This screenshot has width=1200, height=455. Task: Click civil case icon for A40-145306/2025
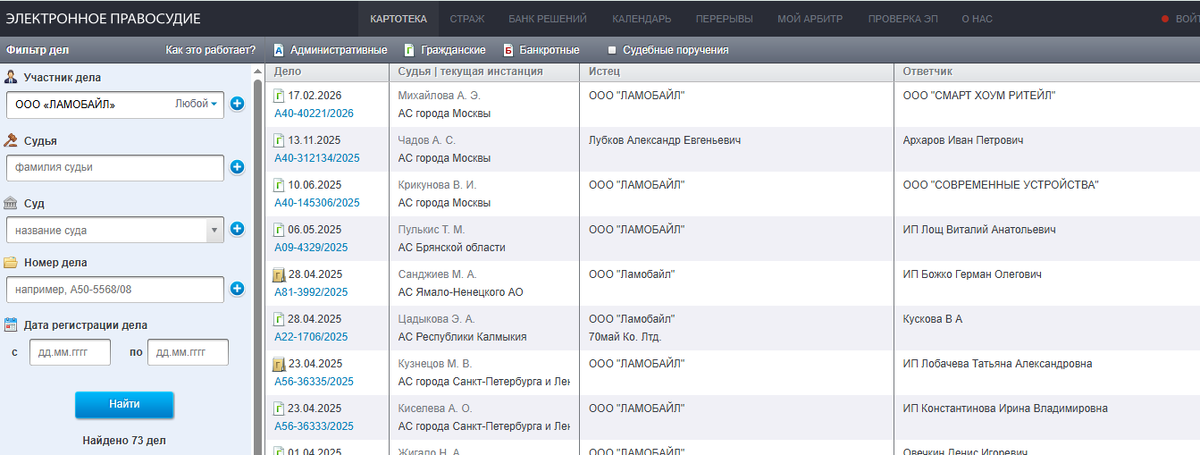279,185
